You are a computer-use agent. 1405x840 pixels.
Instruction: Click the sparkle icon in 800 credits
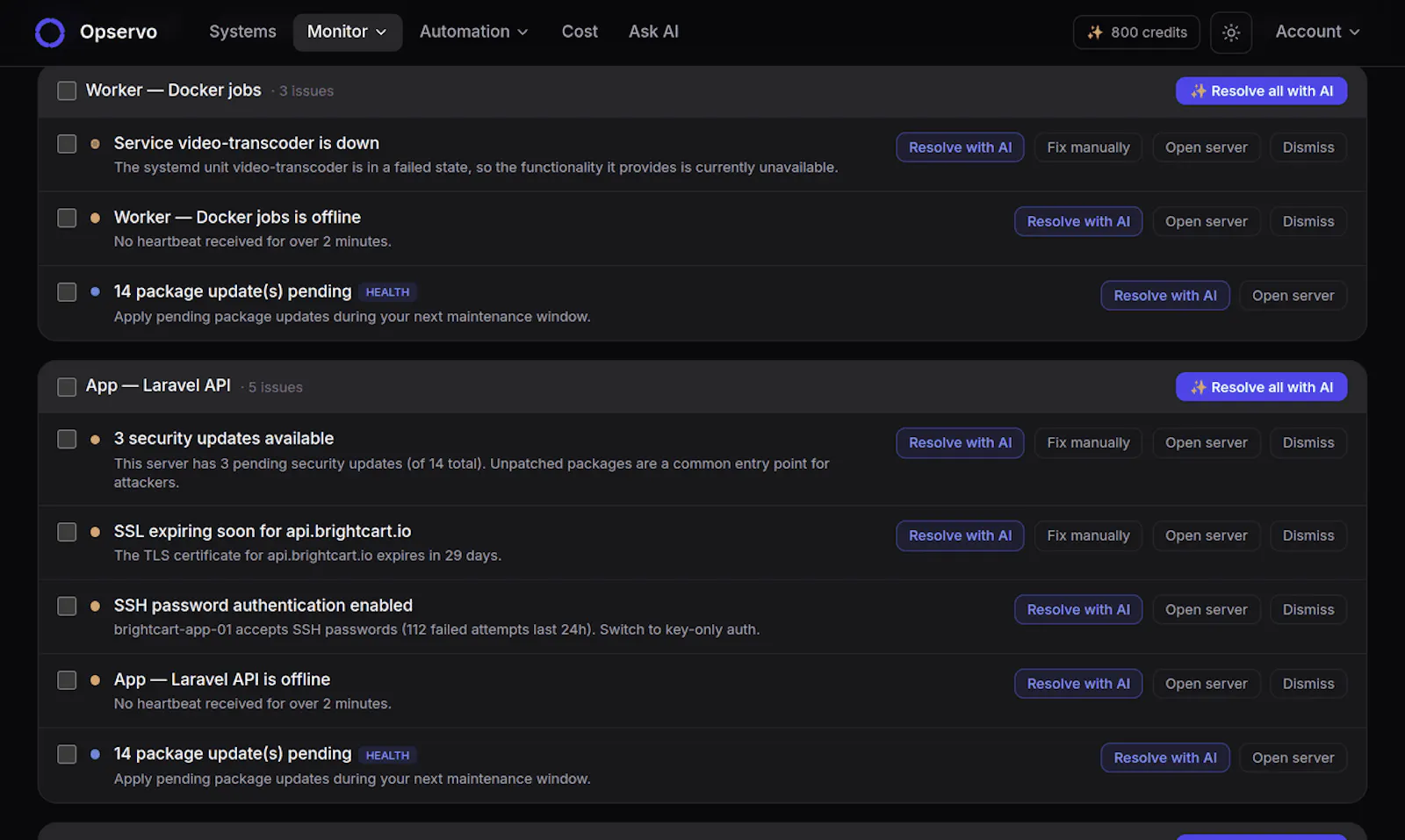1095,32
